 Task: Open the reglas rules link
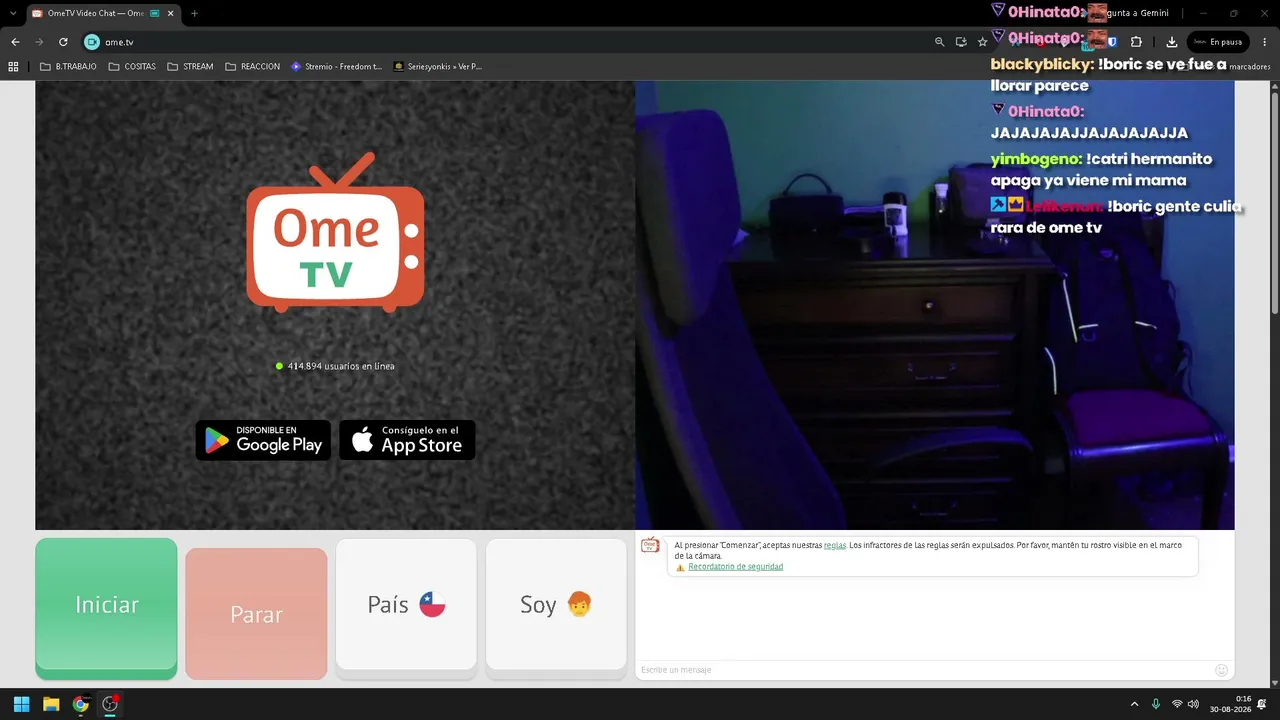(835, 545)
